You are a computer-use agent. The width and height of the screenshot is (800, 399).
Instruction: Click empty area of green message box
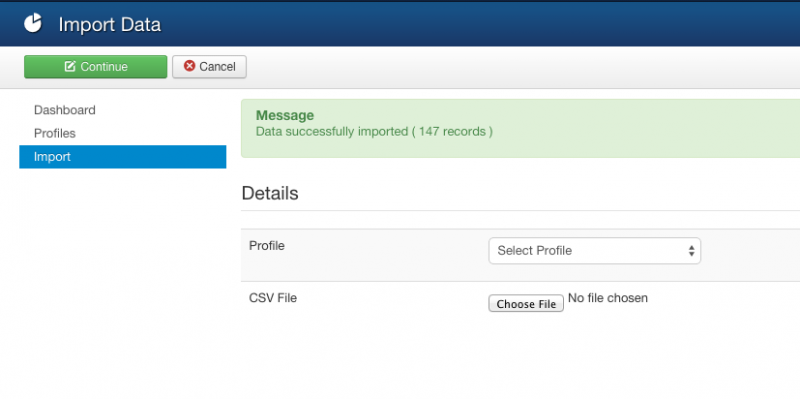pos(638,129)
